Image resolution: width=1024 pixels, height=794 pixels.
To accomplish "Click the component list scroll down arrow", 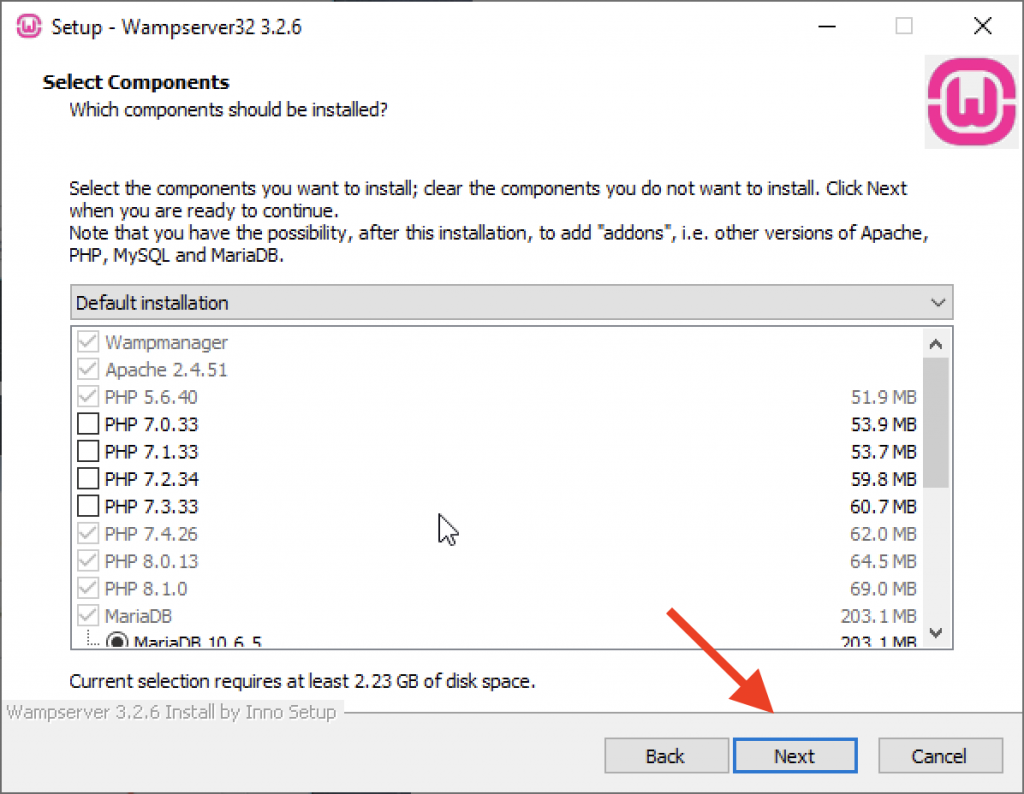I will pos(936,633).
